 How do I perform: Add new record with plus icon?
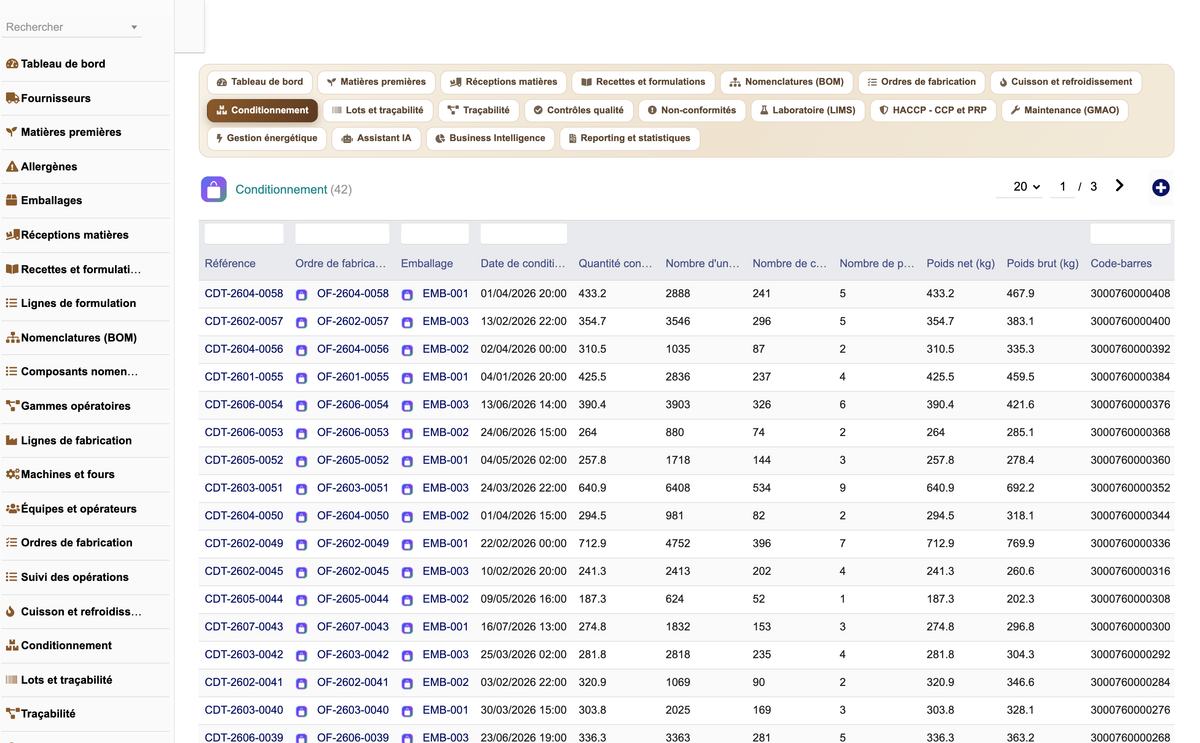tap(1160, 187)
